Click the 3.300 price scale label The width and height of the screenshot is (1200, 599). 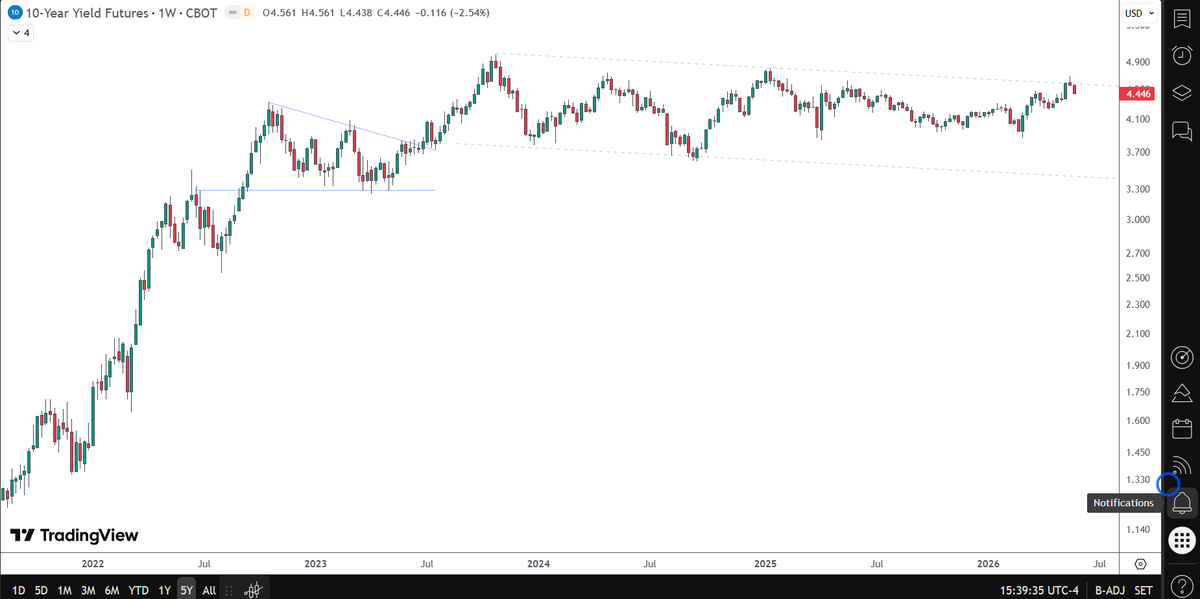(1137, 189)
